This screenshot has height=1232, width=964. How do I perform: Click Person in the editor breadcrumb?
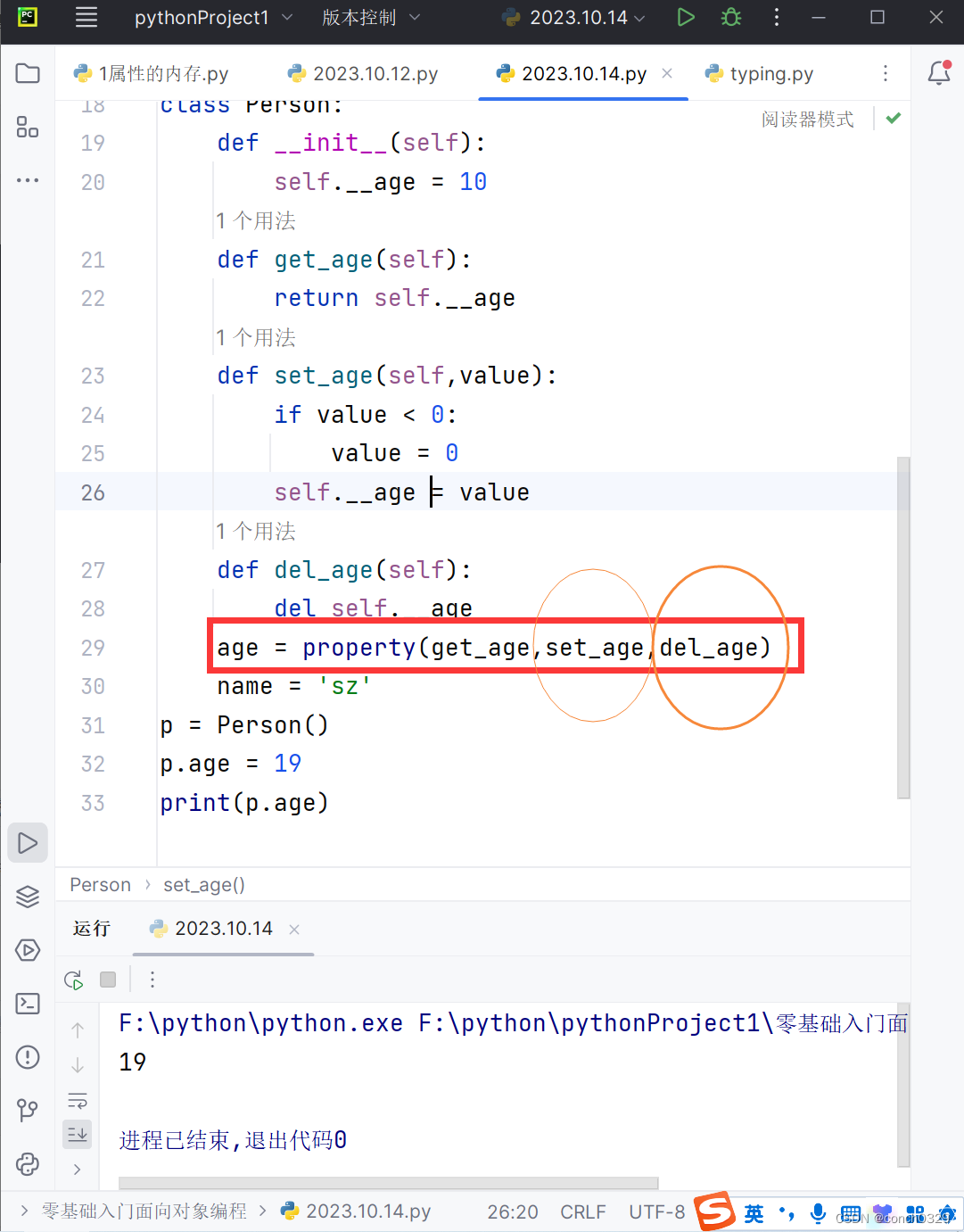100,885
